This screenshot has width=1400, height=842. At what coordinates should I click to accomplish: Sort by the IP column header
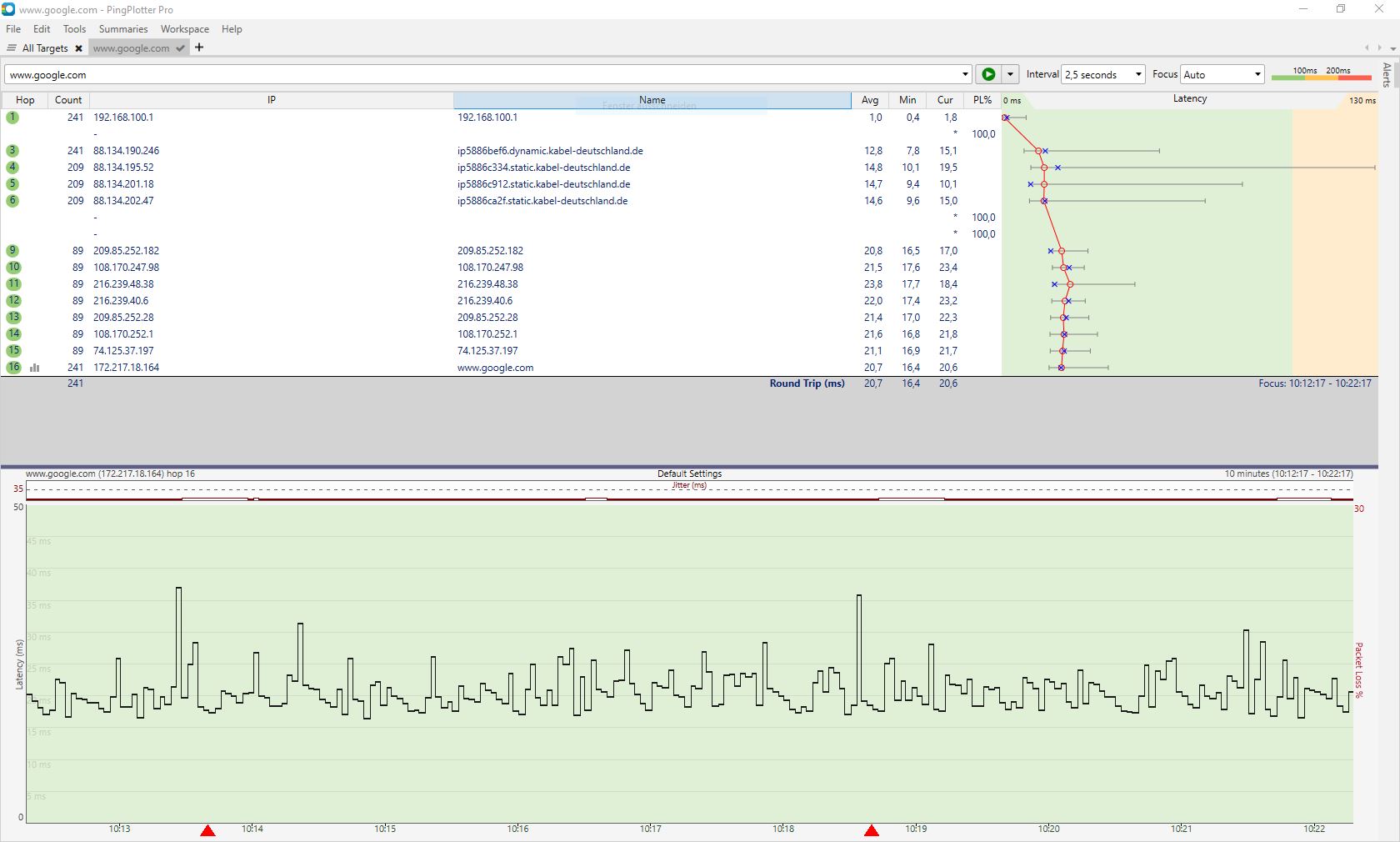point(271,99)
